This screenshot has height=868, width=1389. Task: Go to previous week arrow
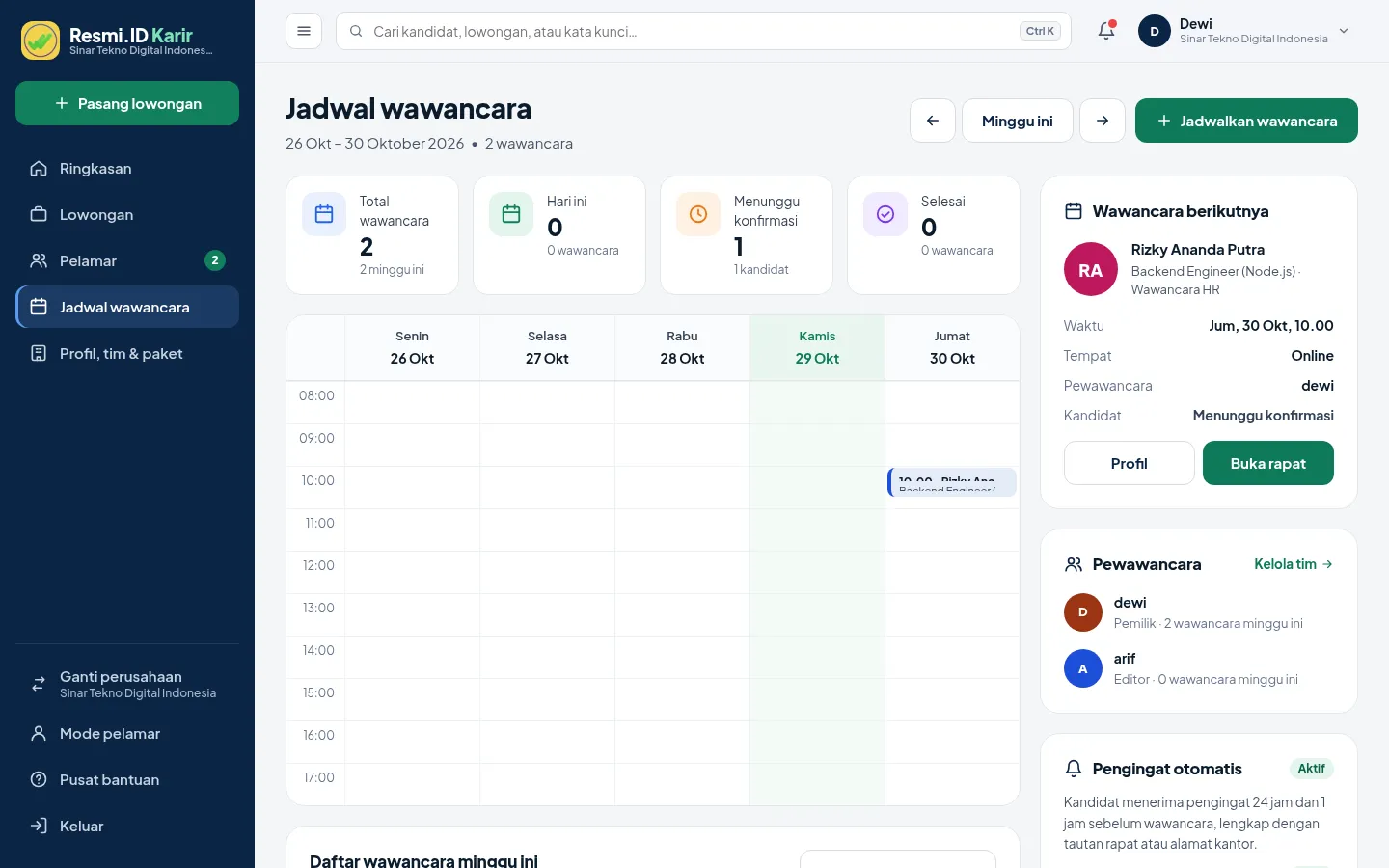pyautogui.click(x=933, y=121)
